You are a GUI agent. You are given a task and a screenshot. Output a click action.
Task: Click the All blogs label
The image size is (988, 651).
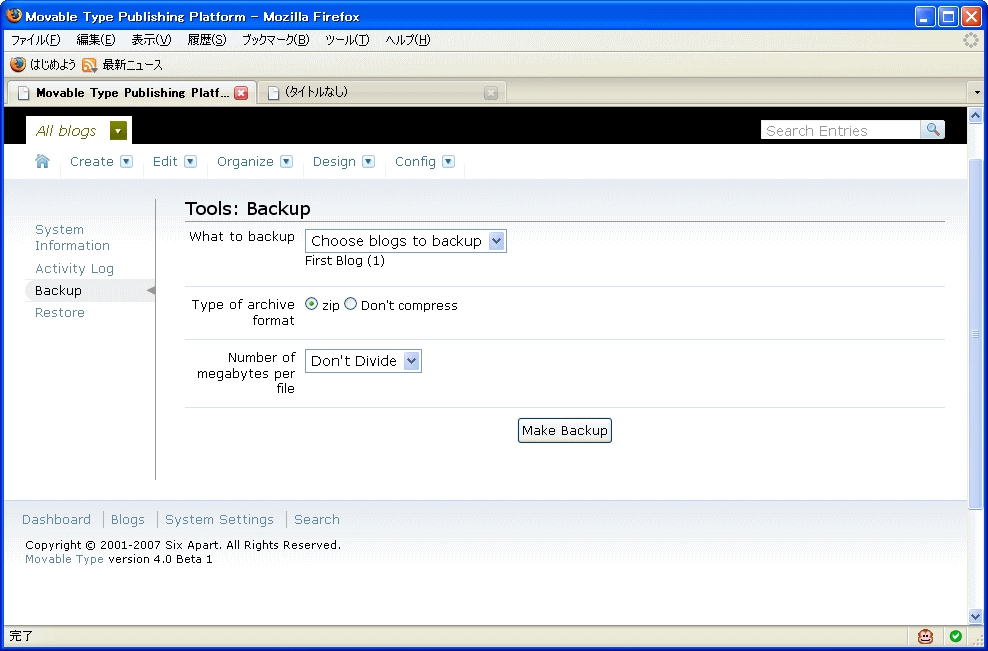click(66, 131)
